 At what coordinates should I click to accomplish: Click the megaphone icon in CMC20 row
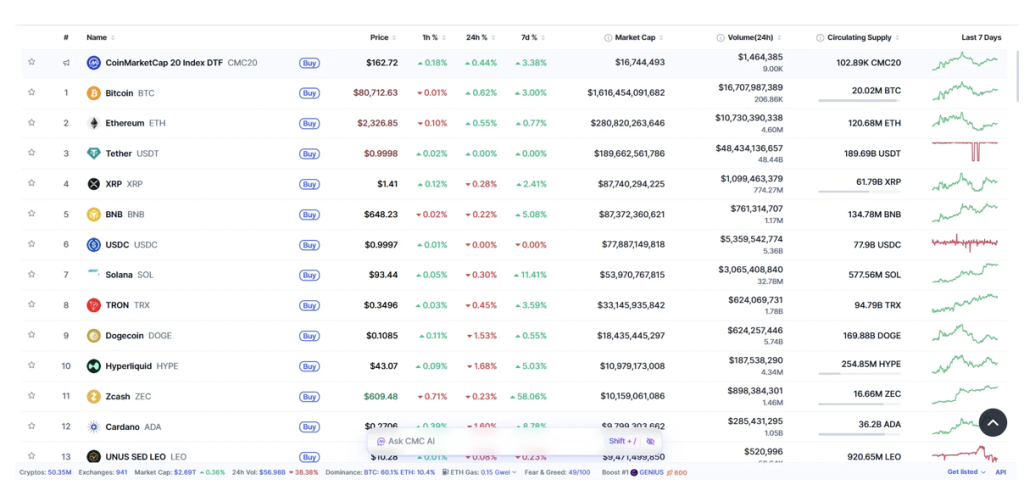tap(66, 63)
